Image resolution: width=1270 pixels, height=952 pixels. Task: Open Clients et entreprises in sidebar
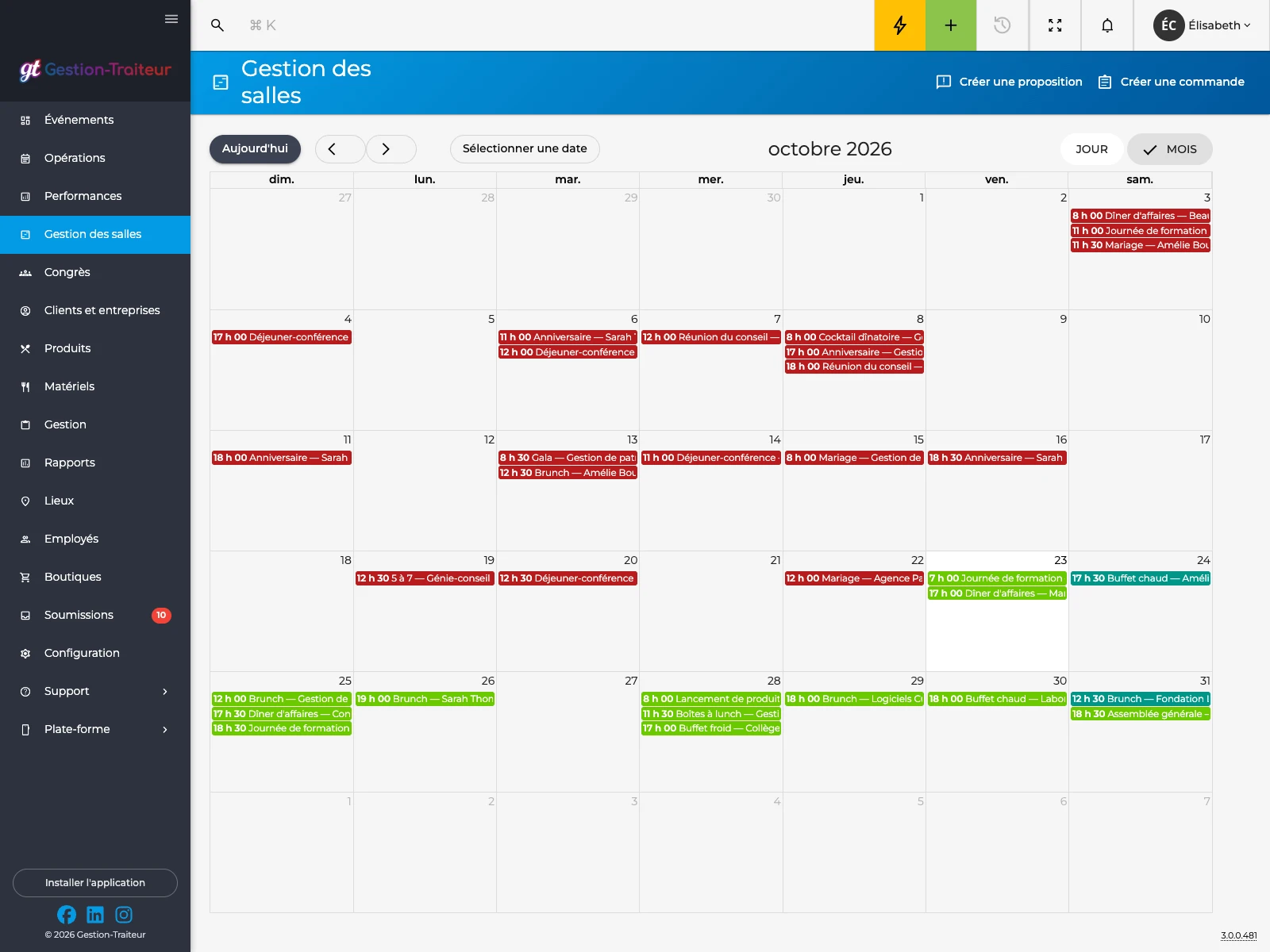[x=95, y=310]
